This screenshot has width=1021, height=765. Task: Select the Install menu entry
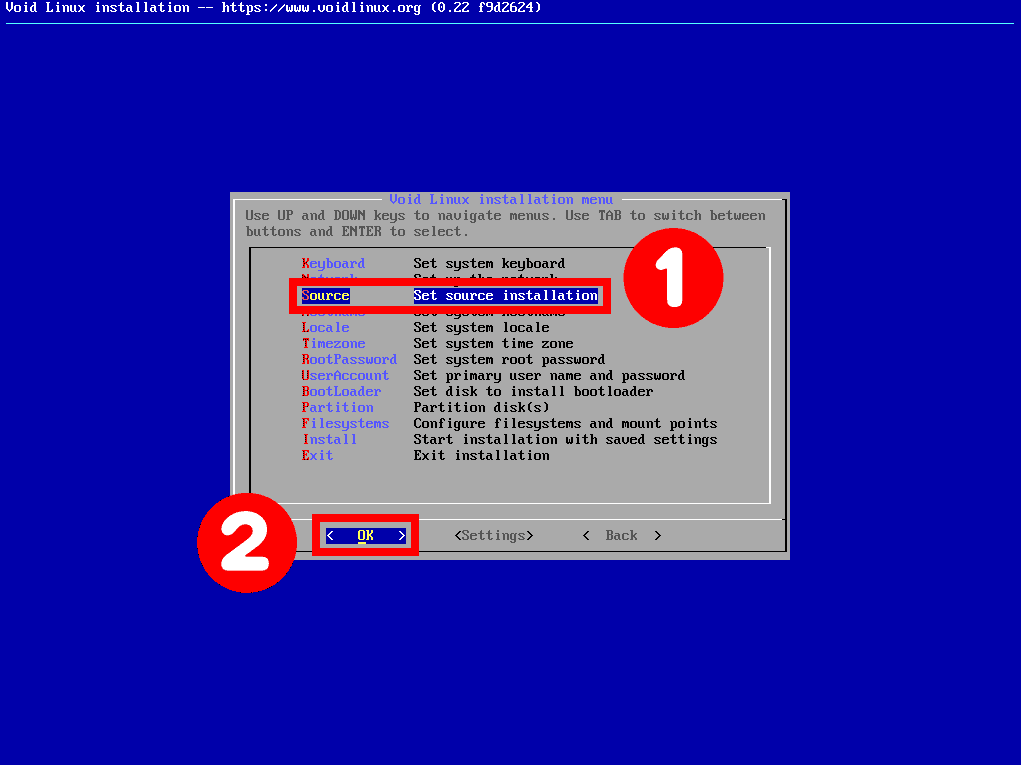pyautogui.click(x=509, y=439)
